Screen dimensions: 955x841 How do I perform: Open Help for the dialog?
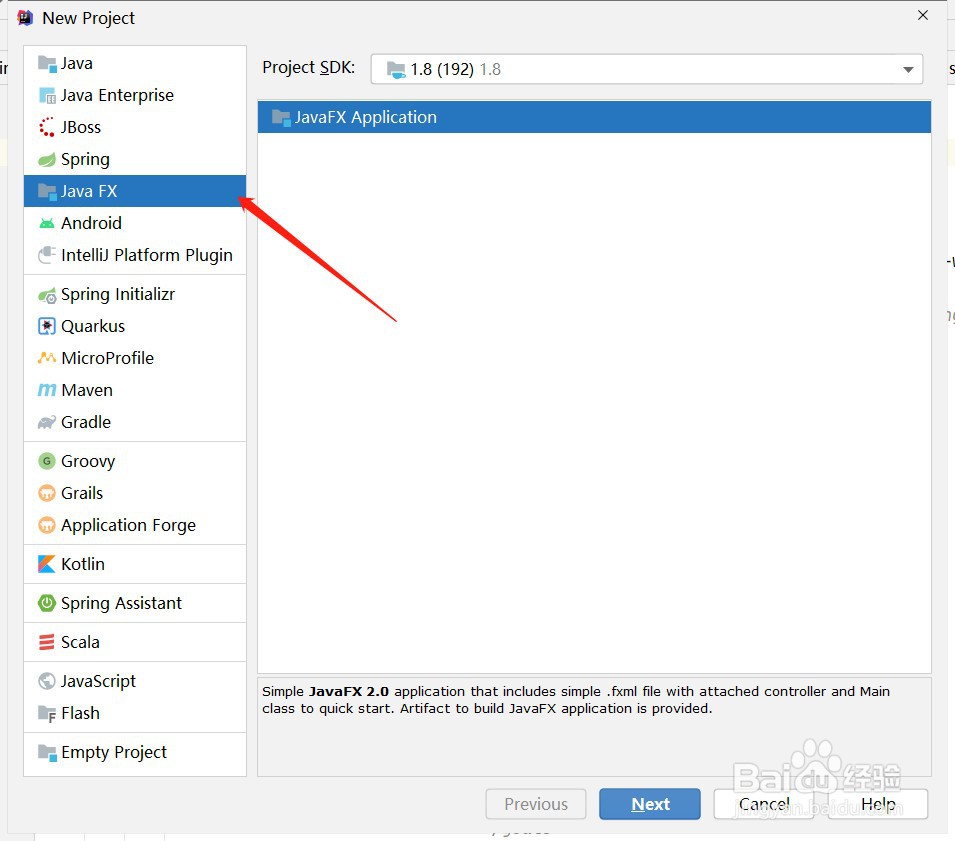pos(878,804)
